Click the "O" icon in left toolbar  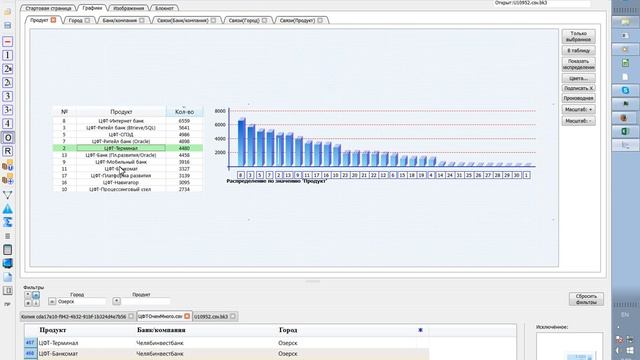click(7, 138)
